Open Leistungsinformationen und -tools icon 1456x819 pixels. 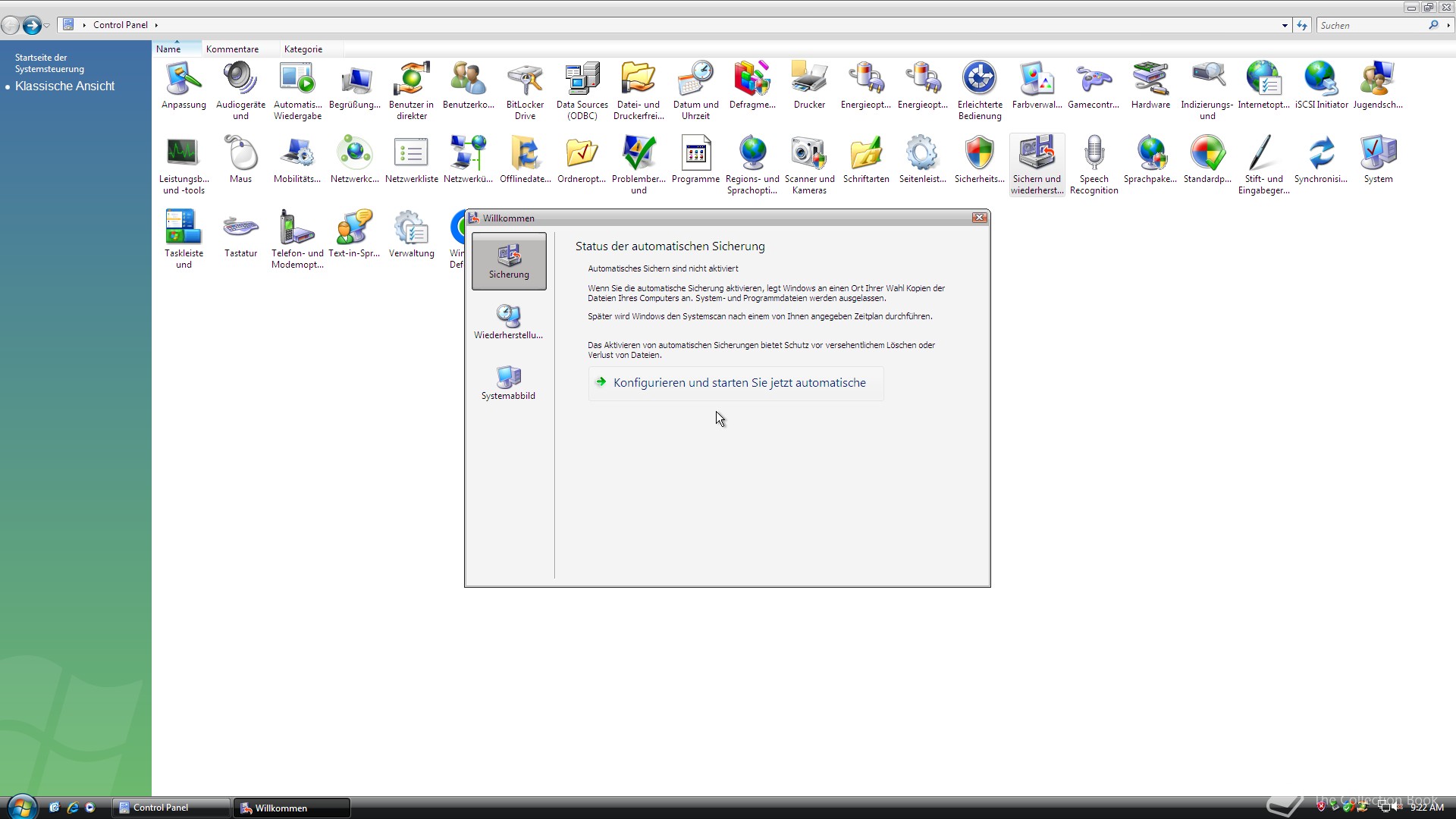(184, 165)
